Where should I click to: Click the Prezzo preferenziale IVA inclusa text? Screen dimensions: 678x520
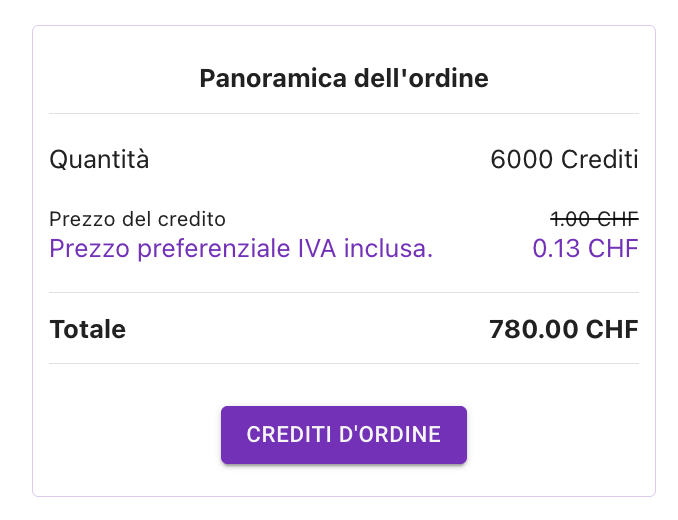click(x=241, y=248)
